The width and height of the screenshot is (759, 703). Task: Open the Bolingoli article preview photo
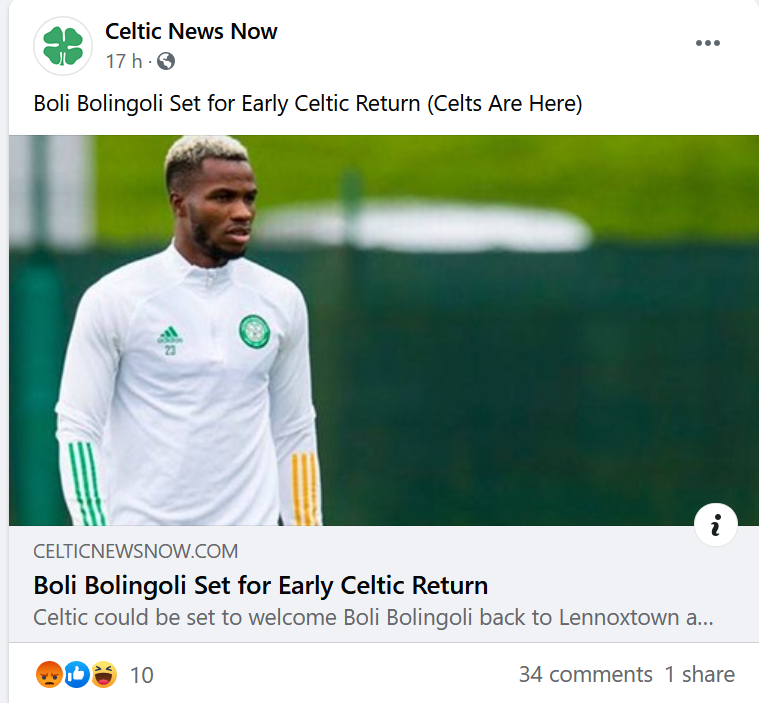click(384, 330)
